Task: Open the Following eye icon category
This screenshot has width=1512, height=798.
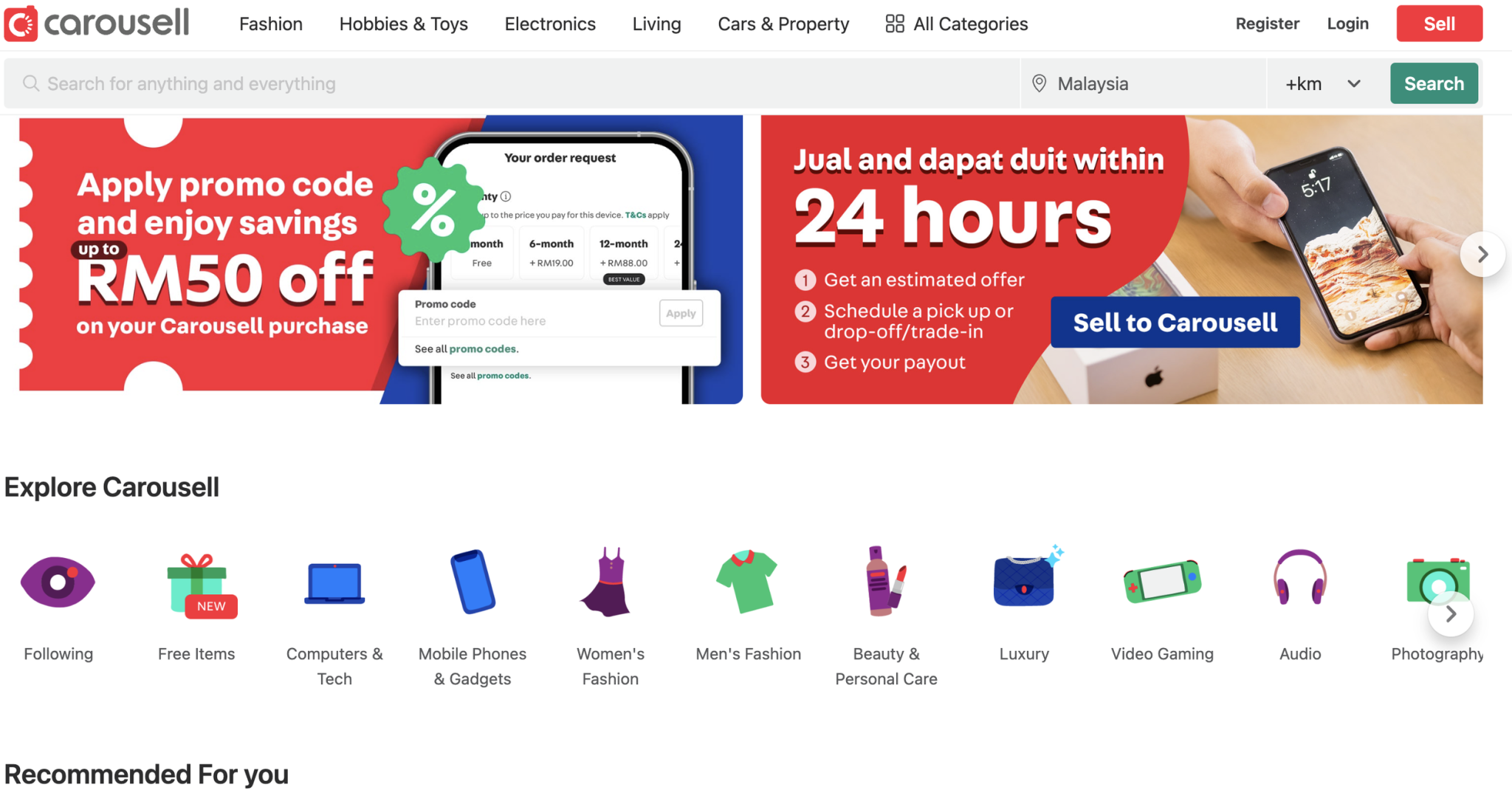Action: click(x=58, y=582)
